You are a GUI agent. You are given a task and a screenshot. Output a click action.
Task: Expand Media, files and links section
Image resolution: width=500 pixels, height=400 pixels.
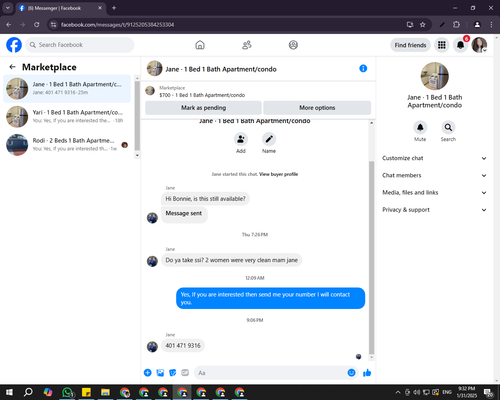[x=434, y=192]
